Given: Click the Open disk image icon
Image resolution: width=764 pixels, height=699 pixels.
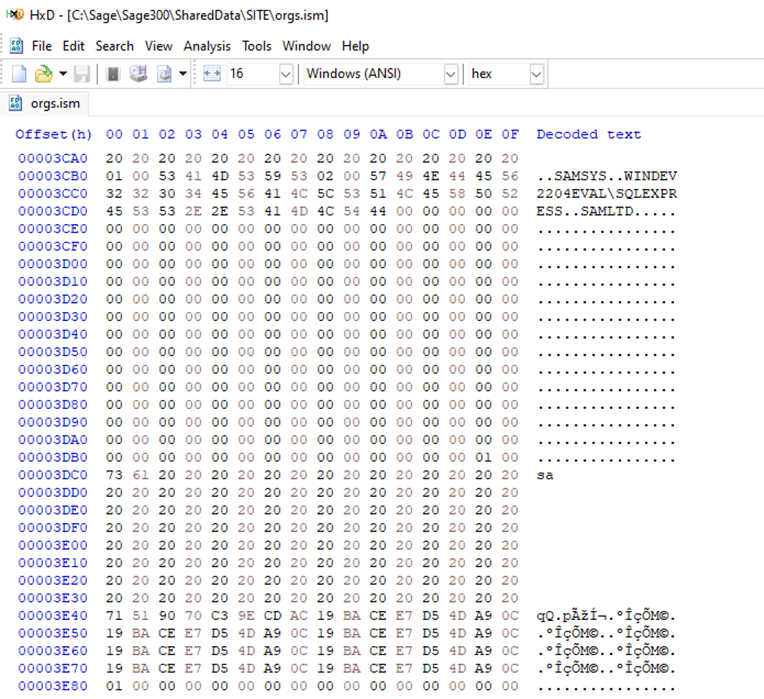Looking at the screenshot, I should click(x=164, y=74).
